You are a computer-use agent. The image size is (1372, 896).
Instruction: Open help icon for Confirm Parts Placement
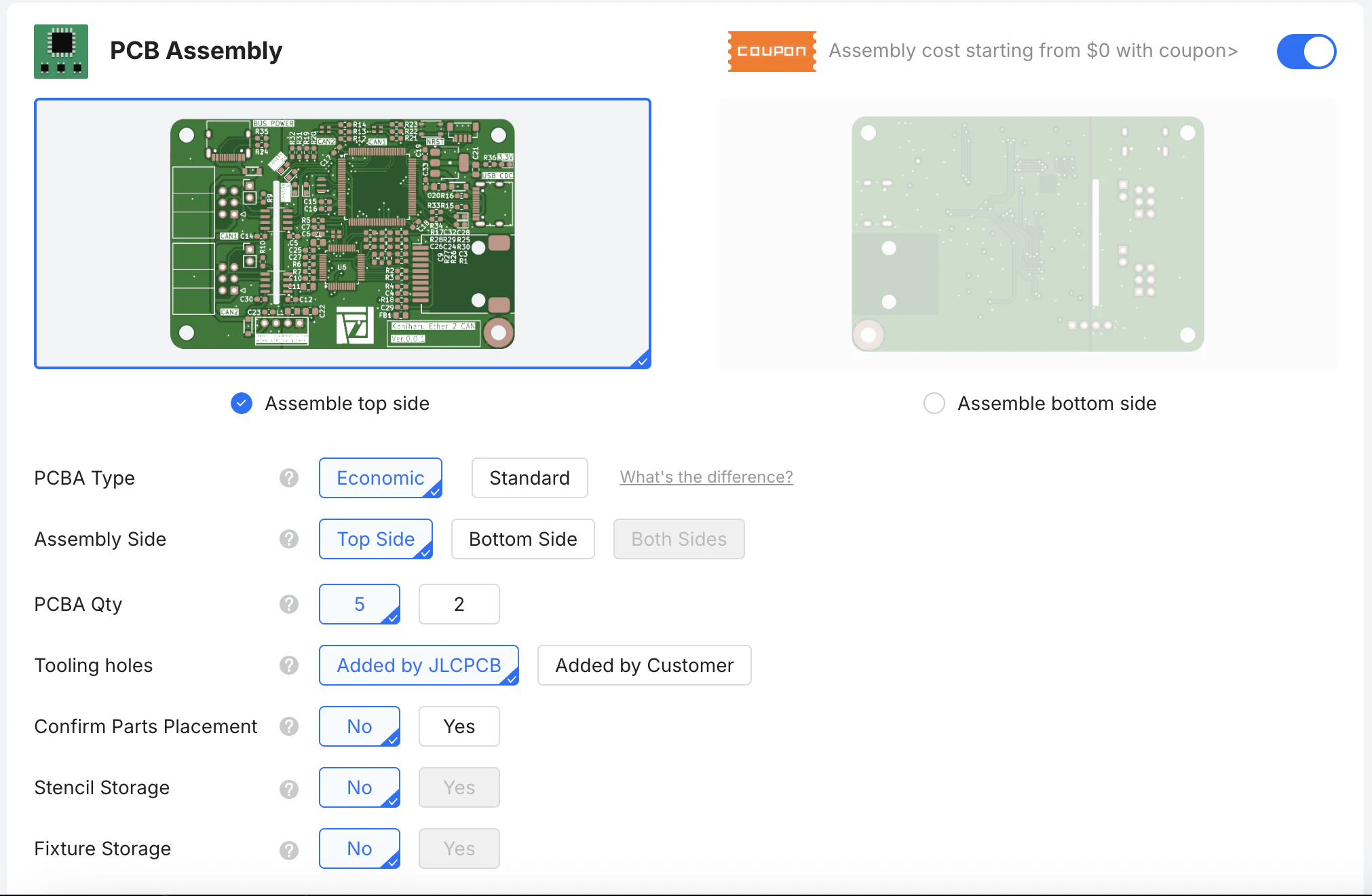tap(289, 726)
